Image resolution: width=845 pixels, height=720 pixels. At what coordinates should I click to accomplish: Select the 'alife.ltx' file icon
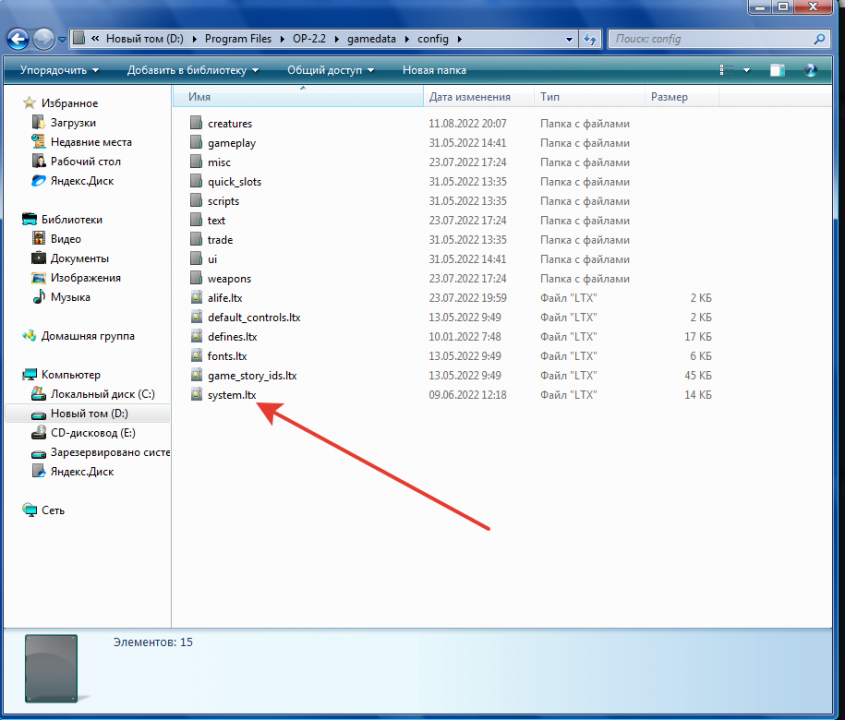coord(196,297)
